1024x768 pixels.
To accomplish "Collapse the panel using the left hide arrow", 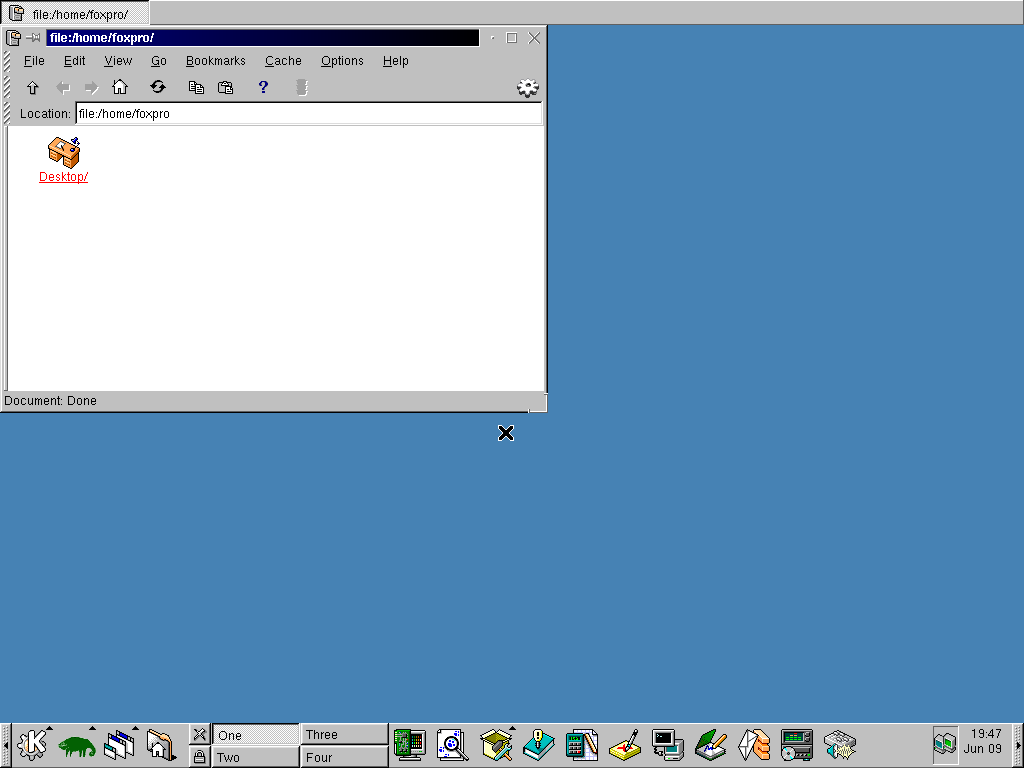I will (5, 744).
